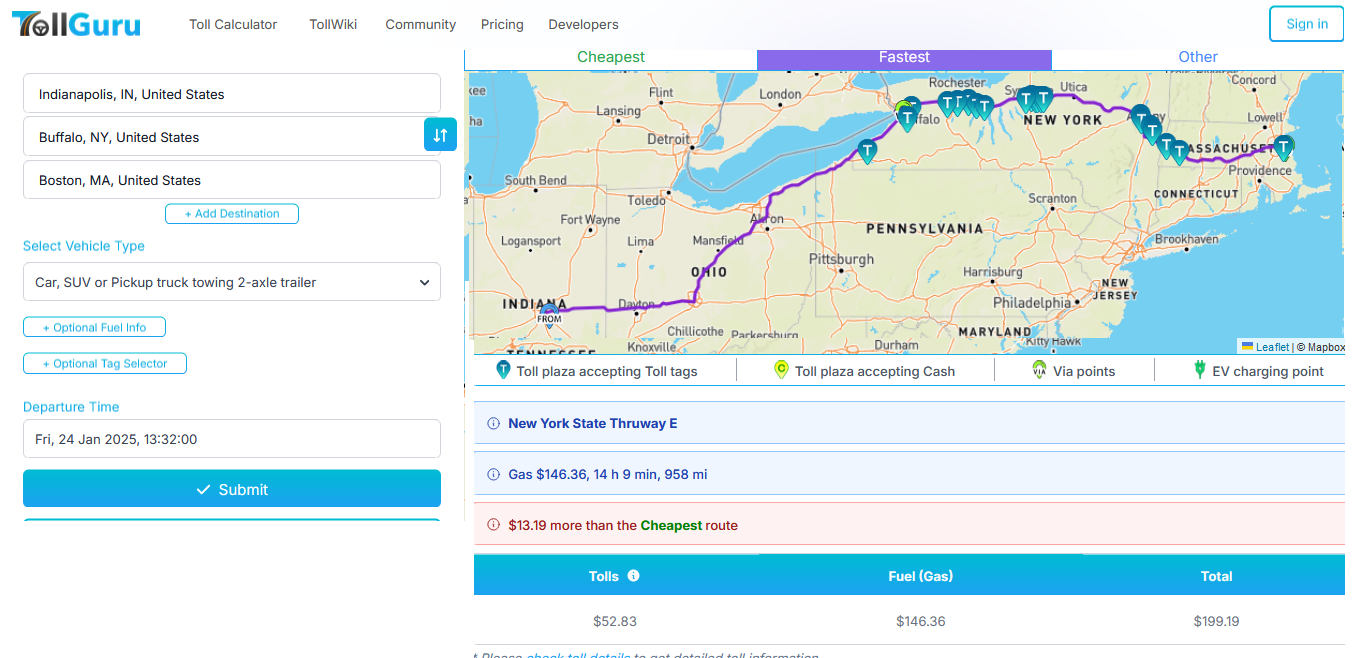Click the Departure Time field

click(232, 439)
